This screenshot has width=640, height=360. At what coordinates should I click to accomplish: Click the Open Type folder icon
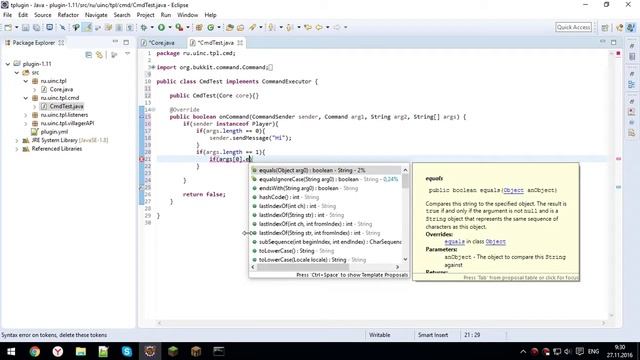pos(230,27)
